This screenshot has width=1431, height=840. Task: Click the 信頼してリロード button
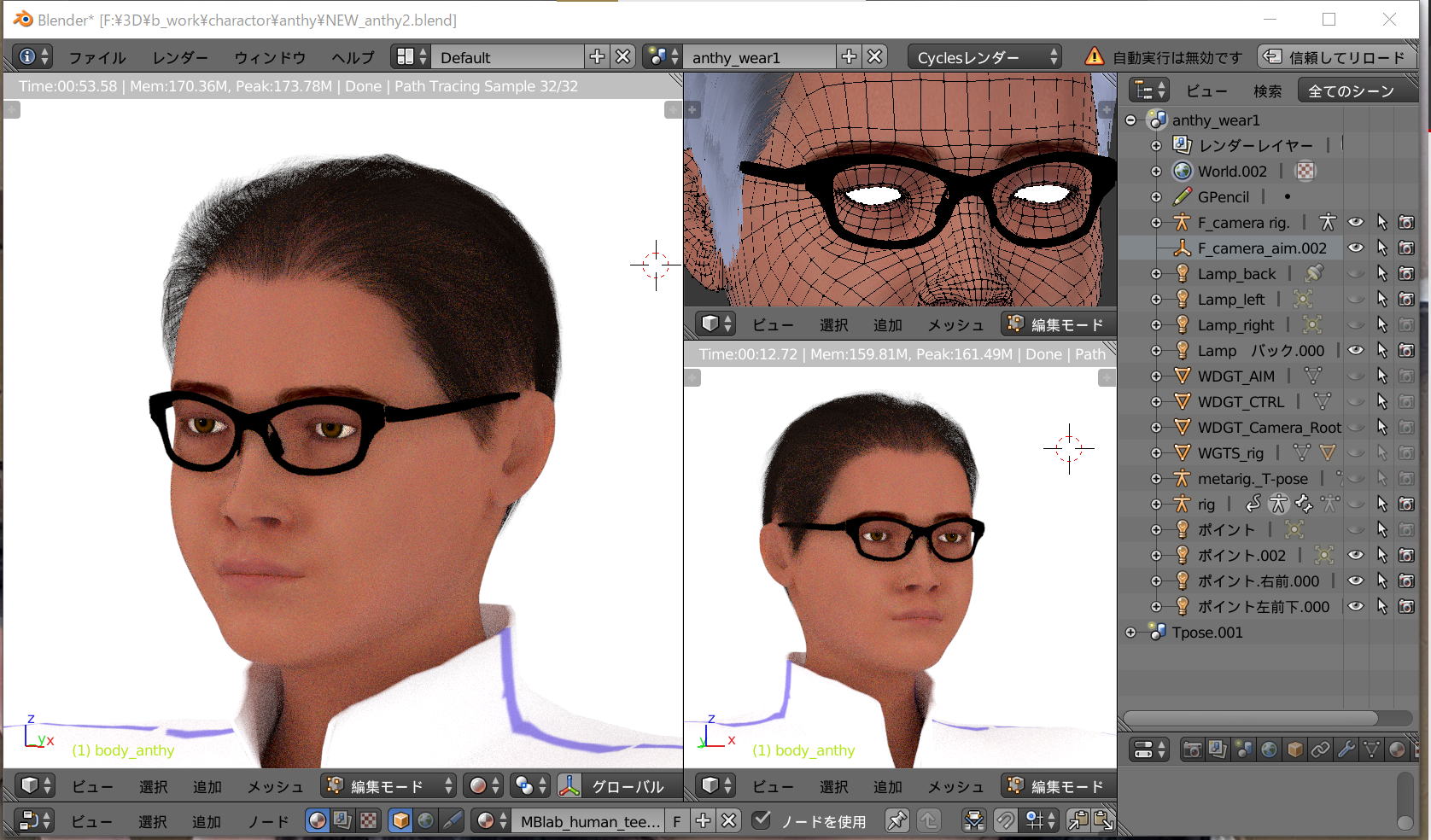pos(1336,57)
